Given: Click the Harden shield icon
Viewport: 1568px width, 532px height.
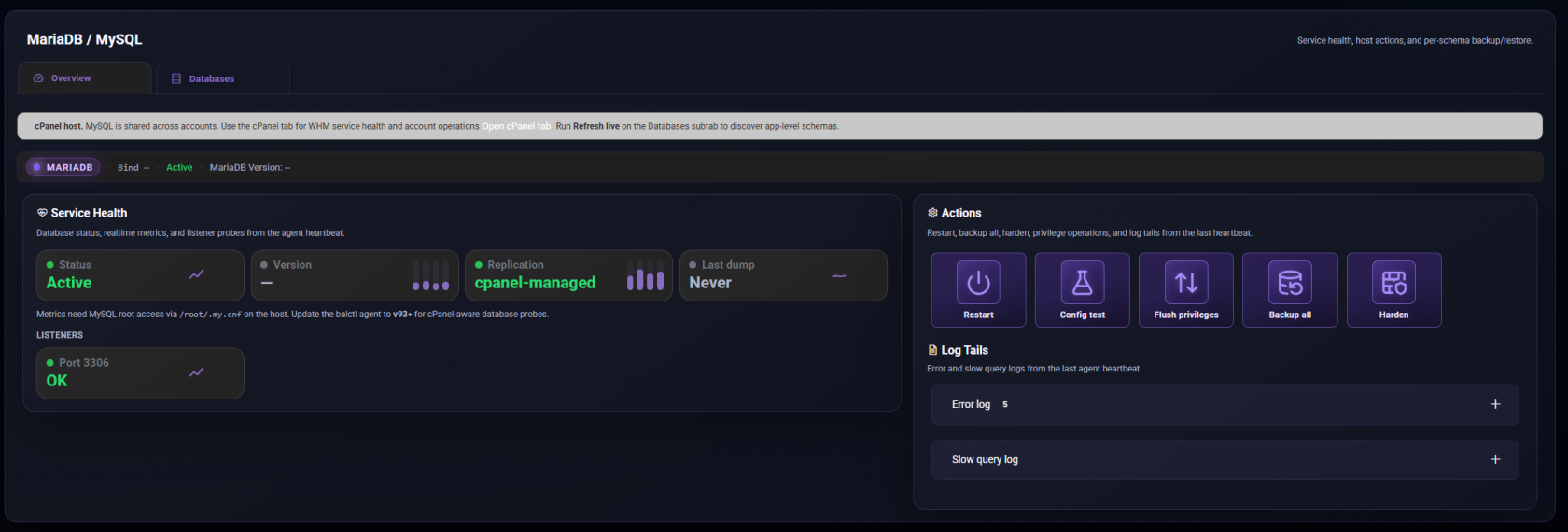Looking at the screenshot, I should [x=1394, y=283].
